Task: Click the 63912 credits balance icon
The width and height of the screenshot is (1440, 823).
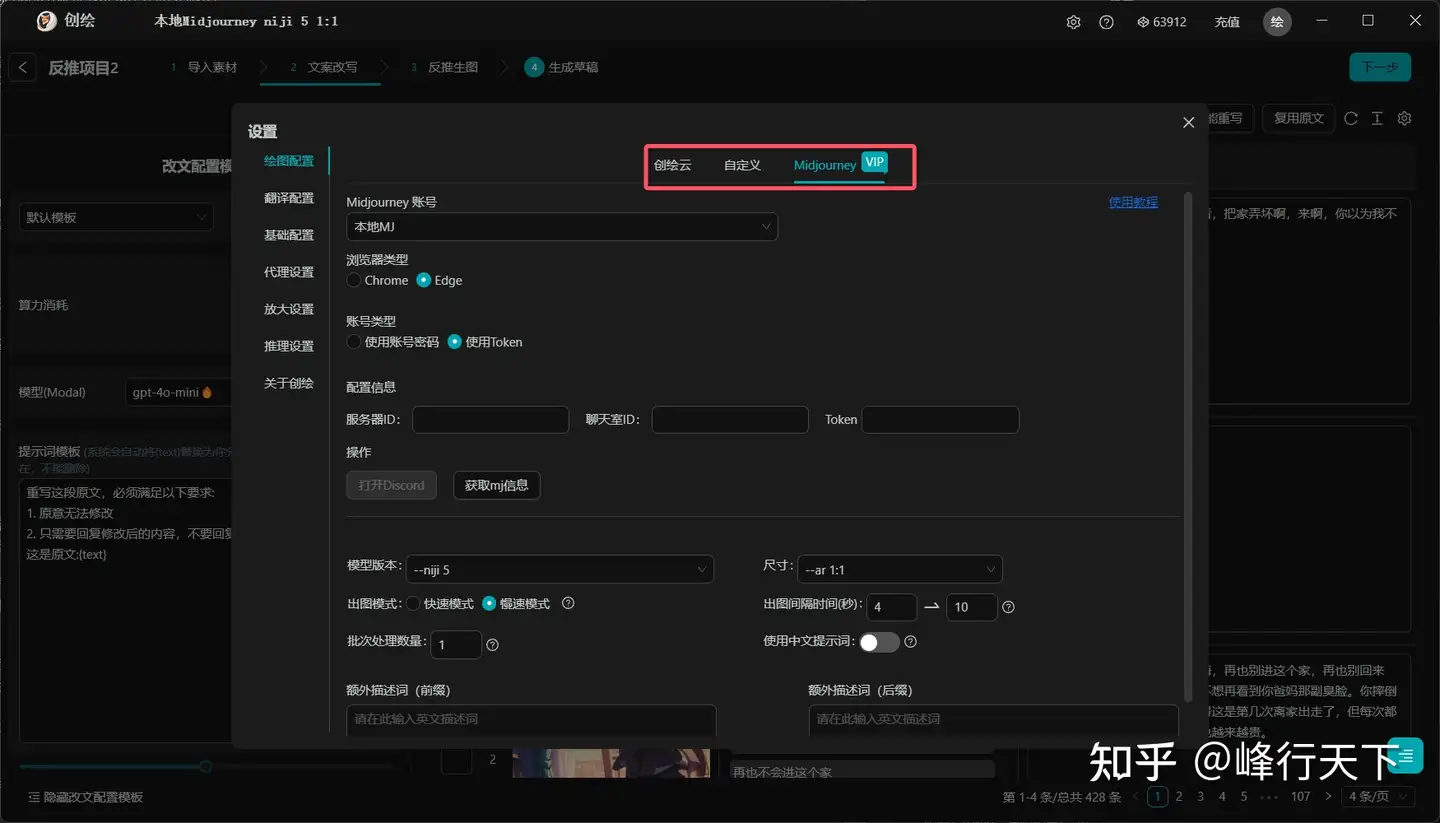Action: pos(1143,22)
